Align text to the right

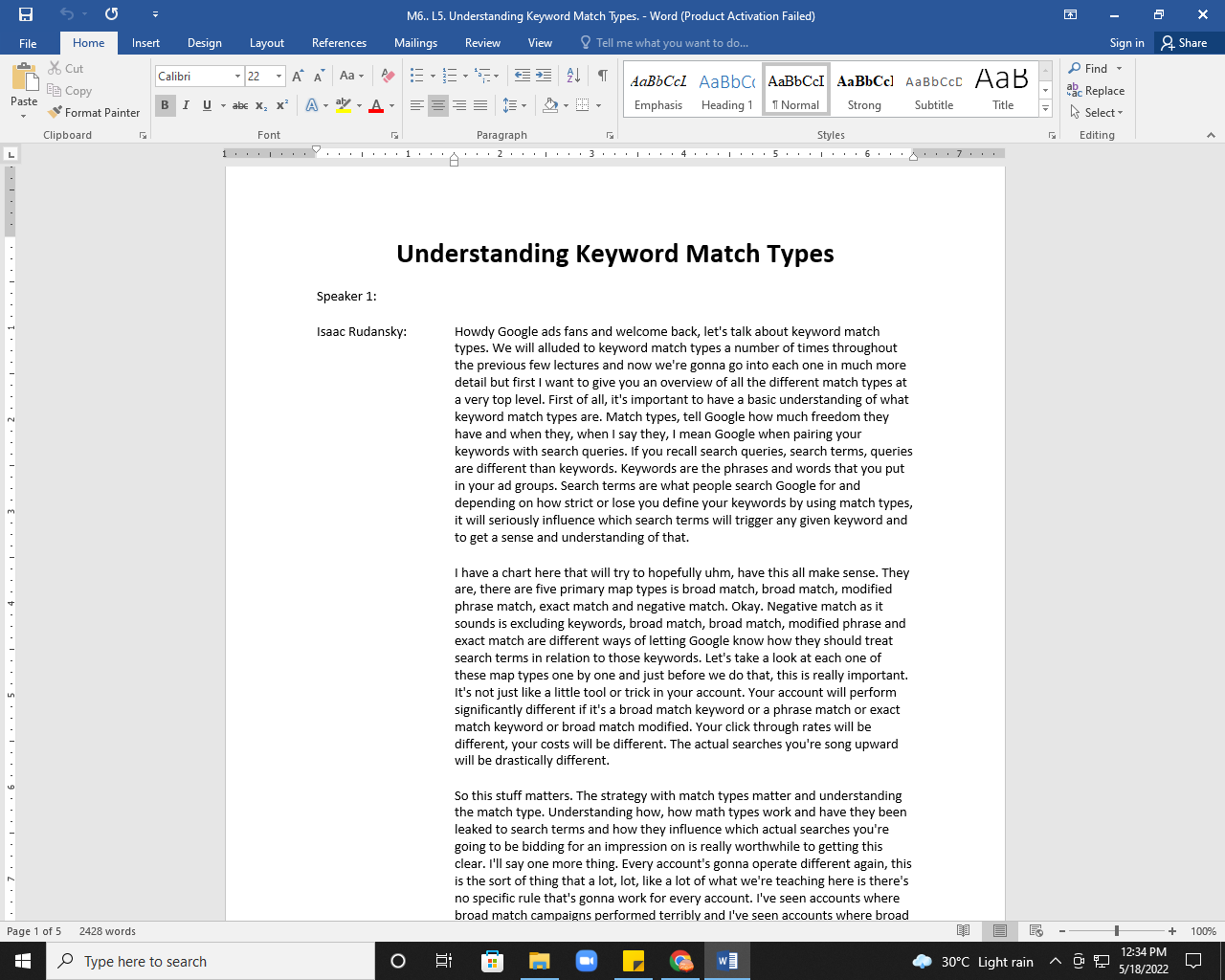(459, 105)
